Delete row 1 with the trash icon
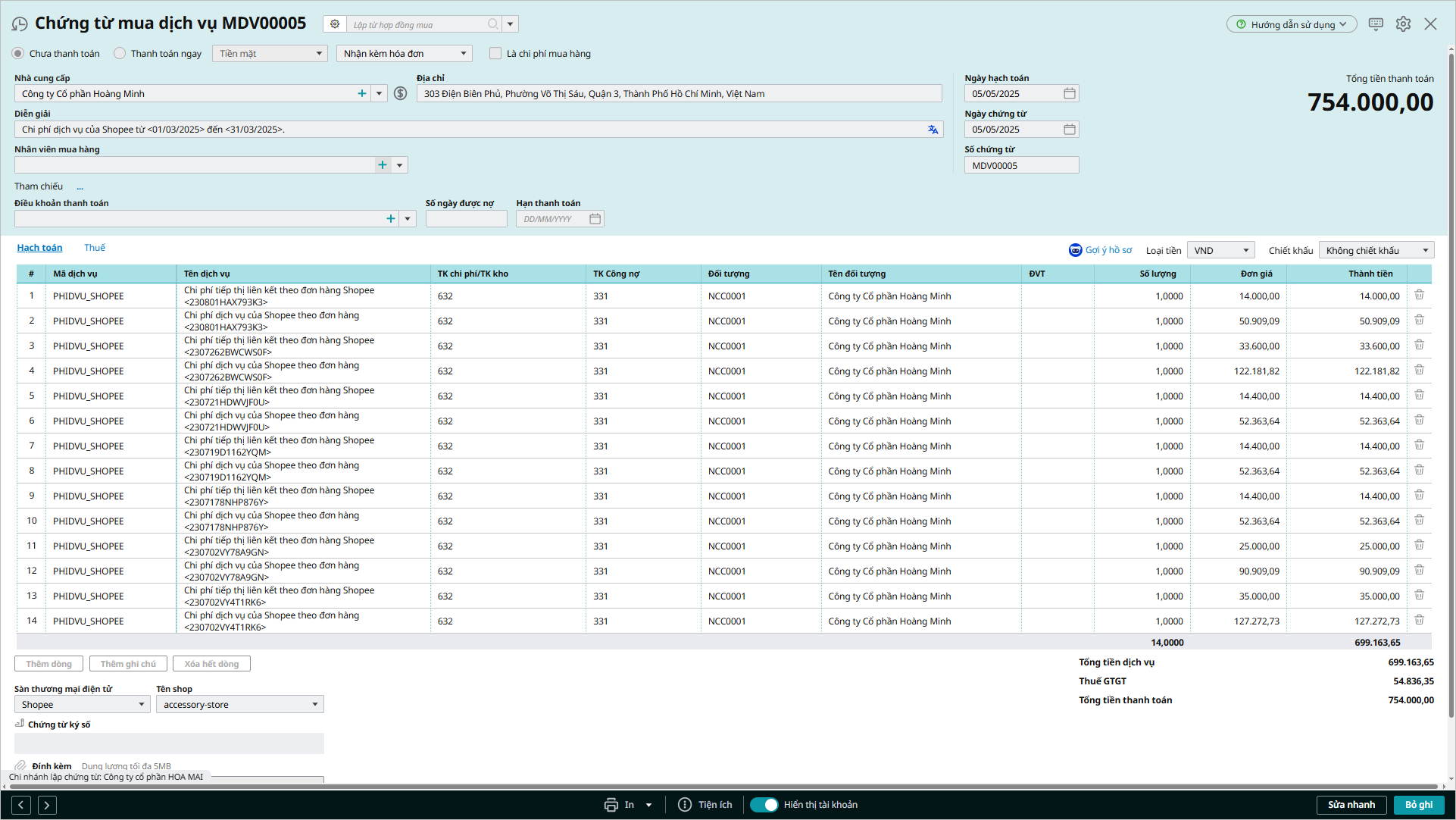Screen dimensions: 1456x820 pyautogui.click(x=1419, y=296)
